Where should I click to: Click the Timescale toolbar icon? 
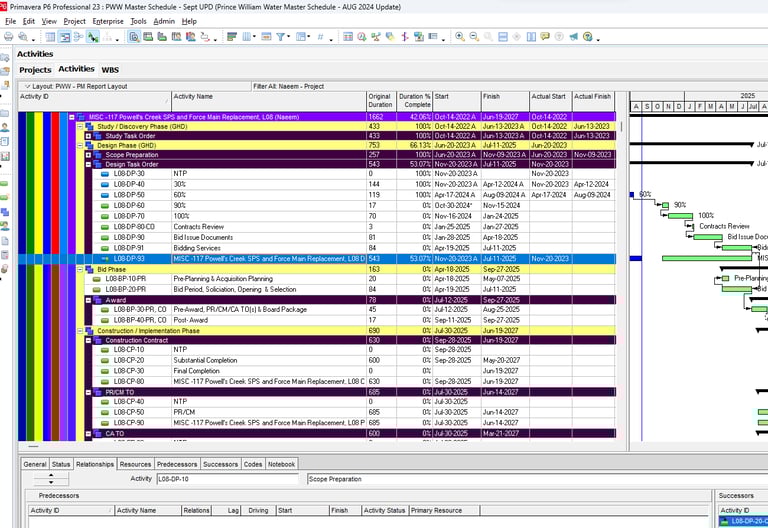pos(266,37)
